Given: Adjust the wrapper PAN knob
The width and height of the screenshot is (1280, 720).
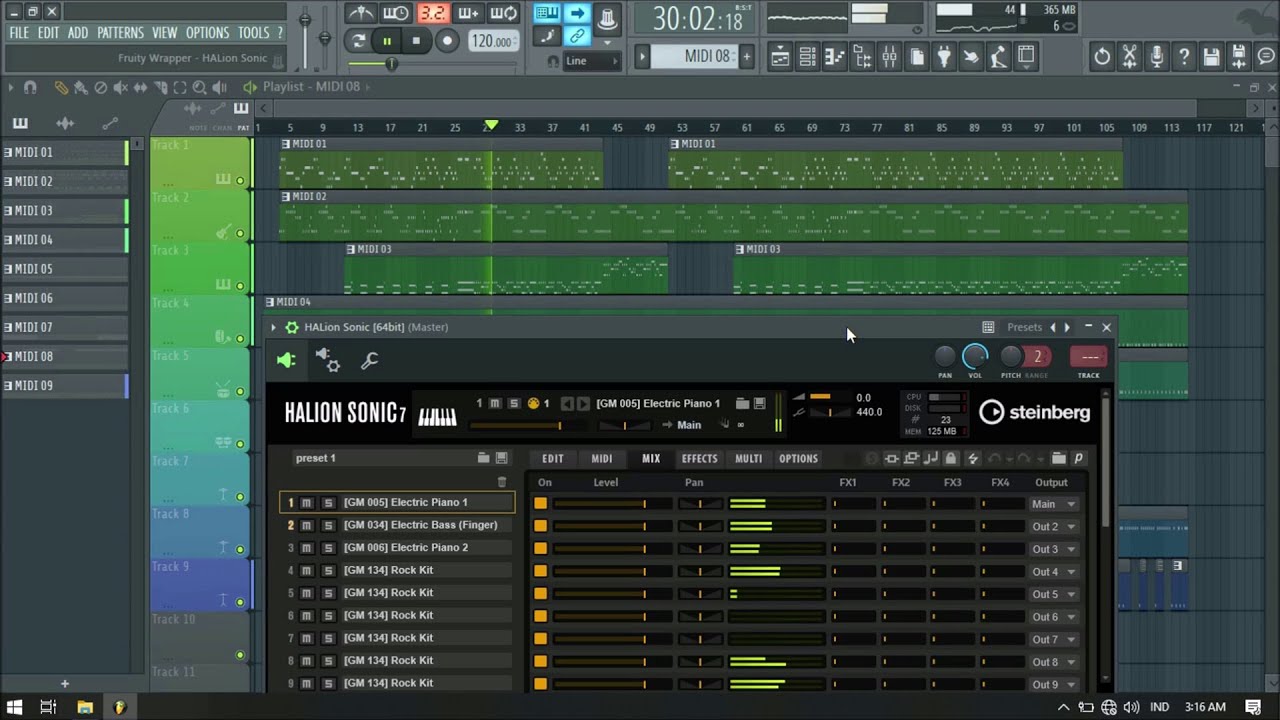Looking at the screenshot, I should 944,356.
